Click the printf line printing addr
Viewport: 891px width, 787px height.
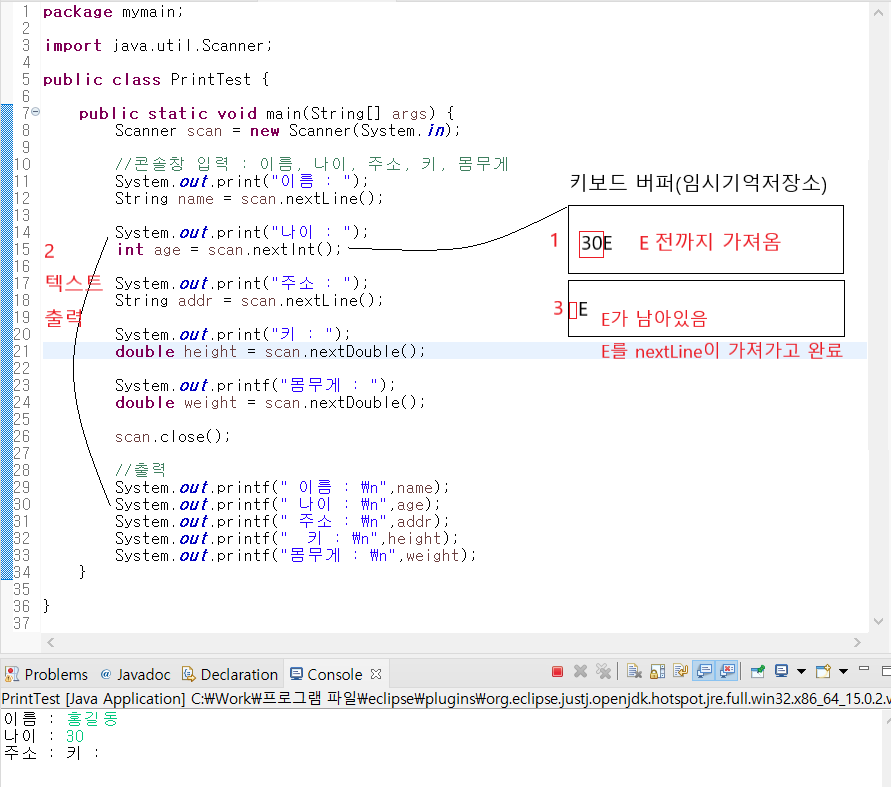pyautogui.click(x=282, y=522)
